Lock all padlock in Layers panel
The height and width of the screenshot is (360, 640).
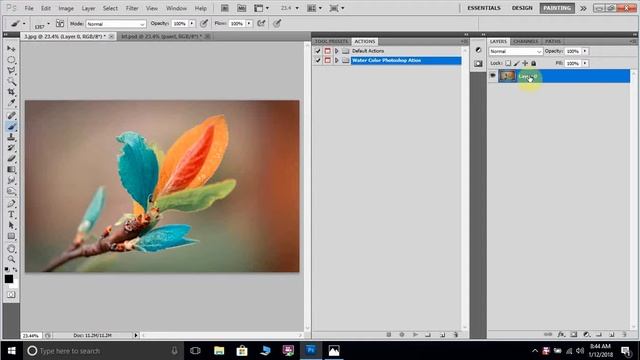[x=533, y=63]
